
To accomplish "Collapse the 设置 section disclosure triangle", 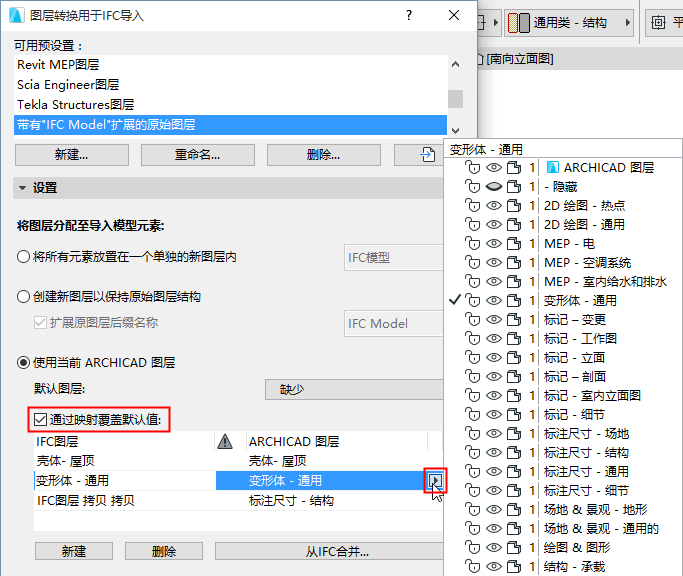I will click(22, 188).
